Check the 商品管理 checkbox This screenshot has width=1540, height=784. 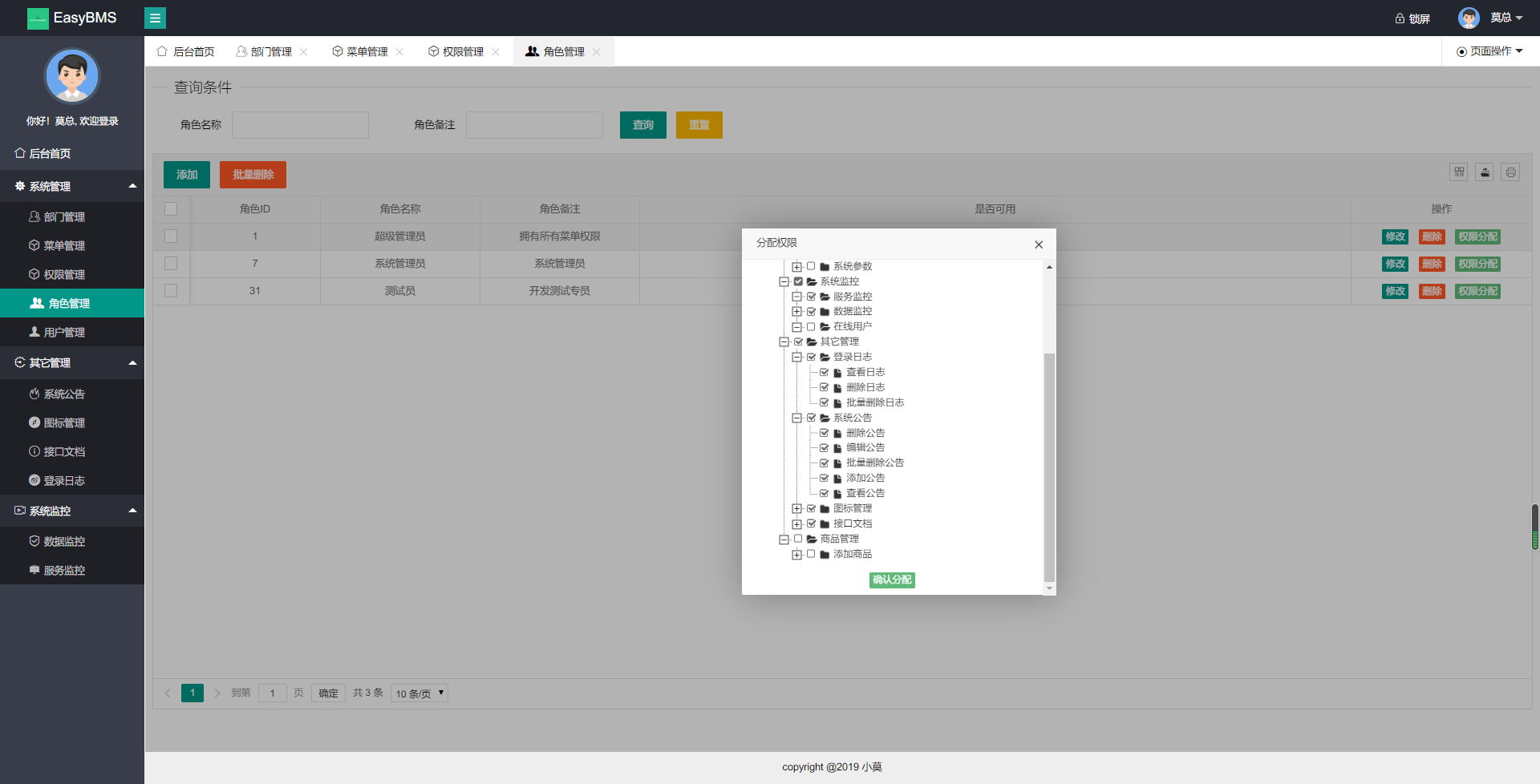pyautogui.click(x=798, y=539)
